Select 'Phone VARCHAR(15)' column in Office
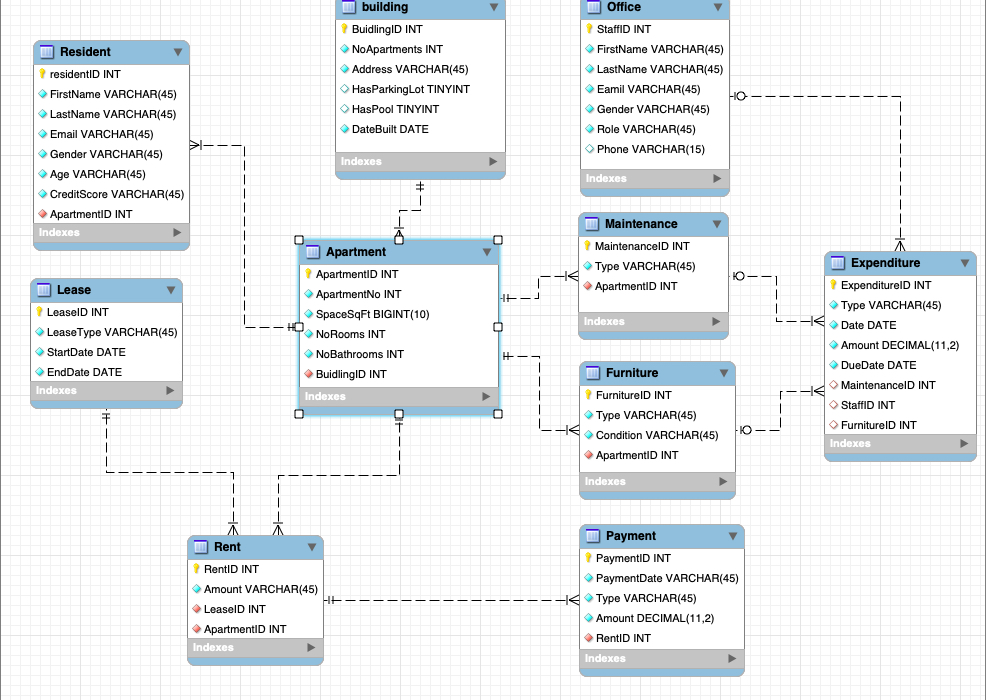The image size is (986, 700). point(655,149)
